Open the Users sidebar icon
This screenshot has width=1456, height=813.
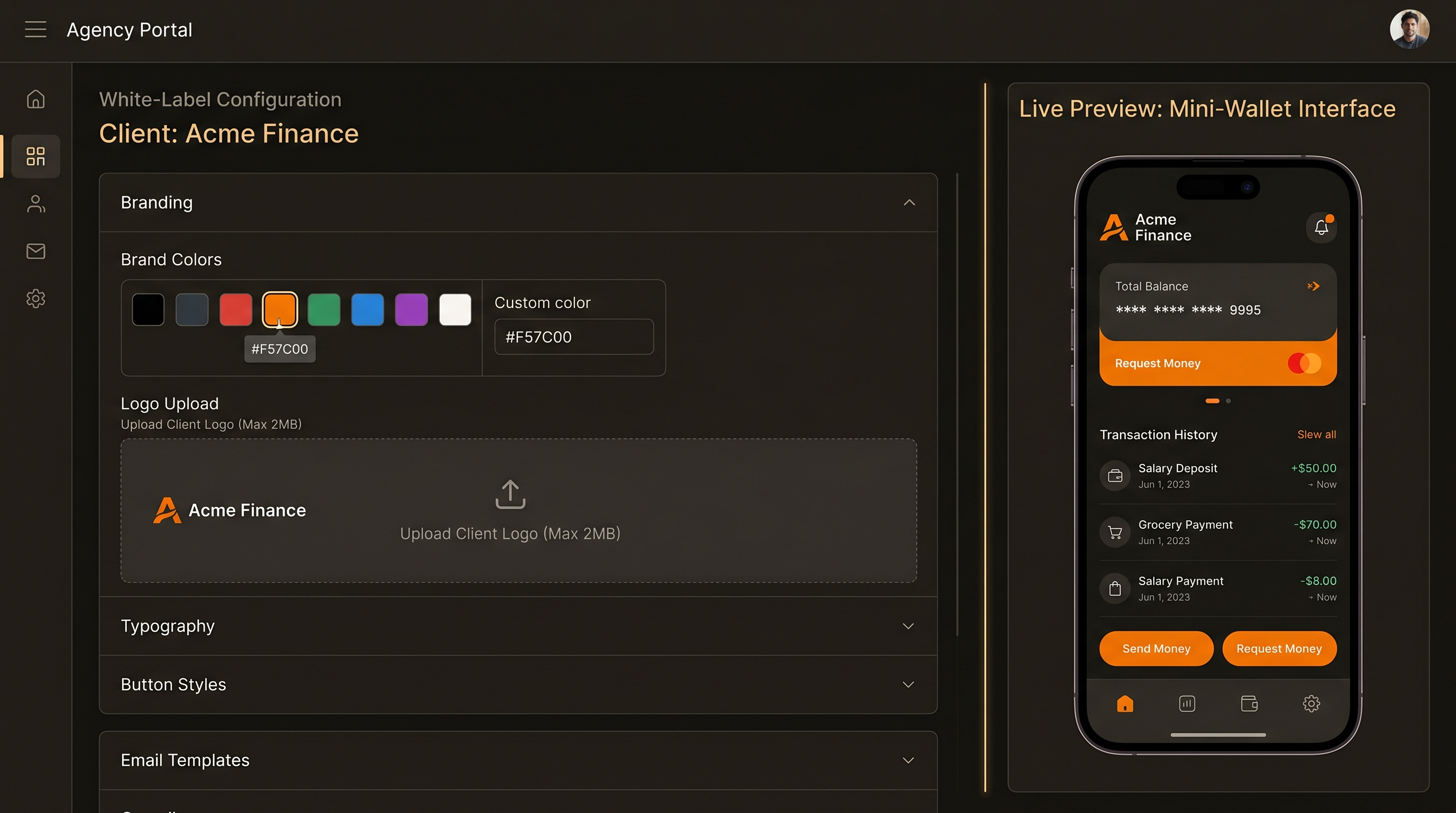(x=35, y=204)
